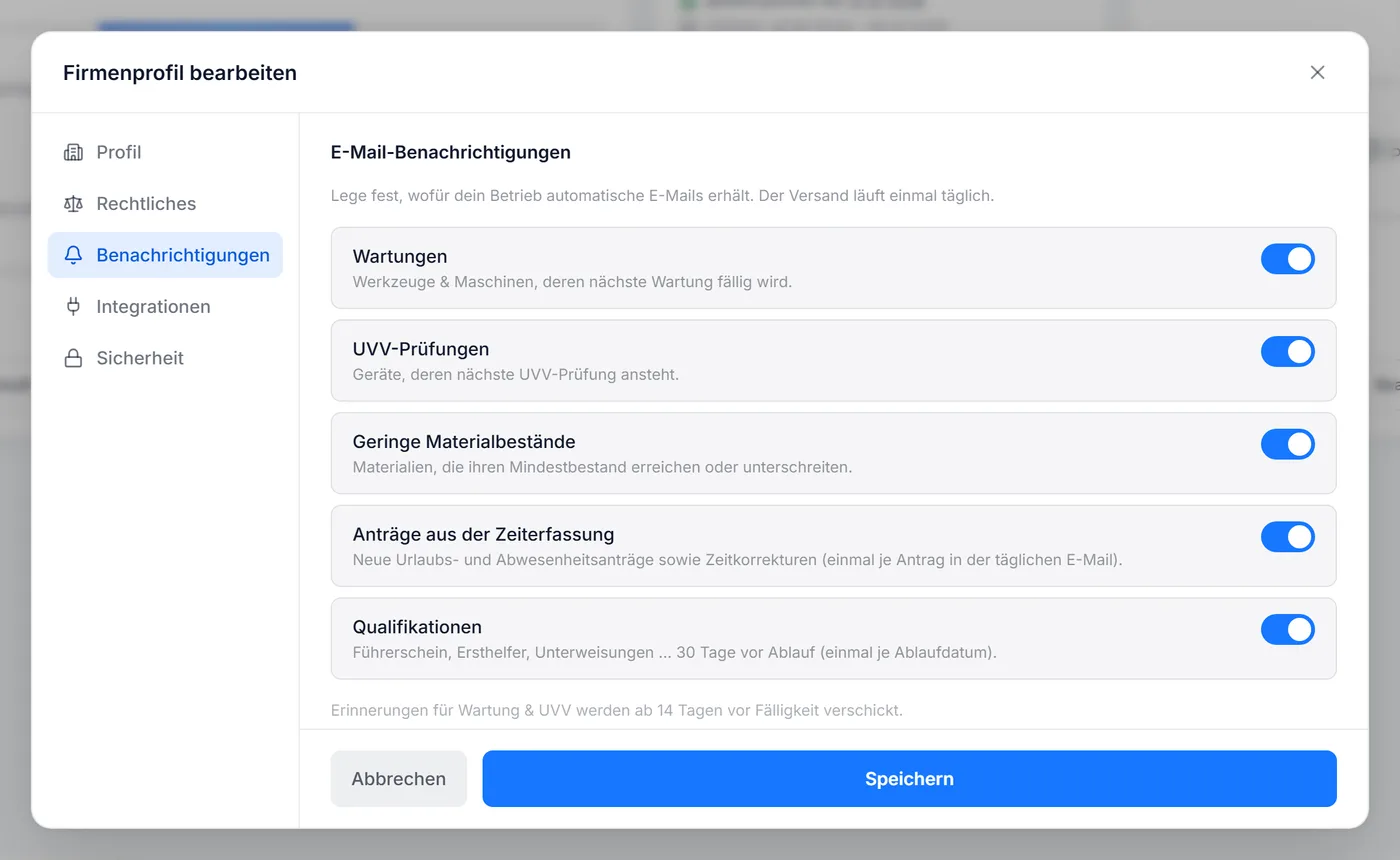This screenshot has width=1400, height=860.
Task: Open the Integrationen section
Action: (x=165, y=307)
